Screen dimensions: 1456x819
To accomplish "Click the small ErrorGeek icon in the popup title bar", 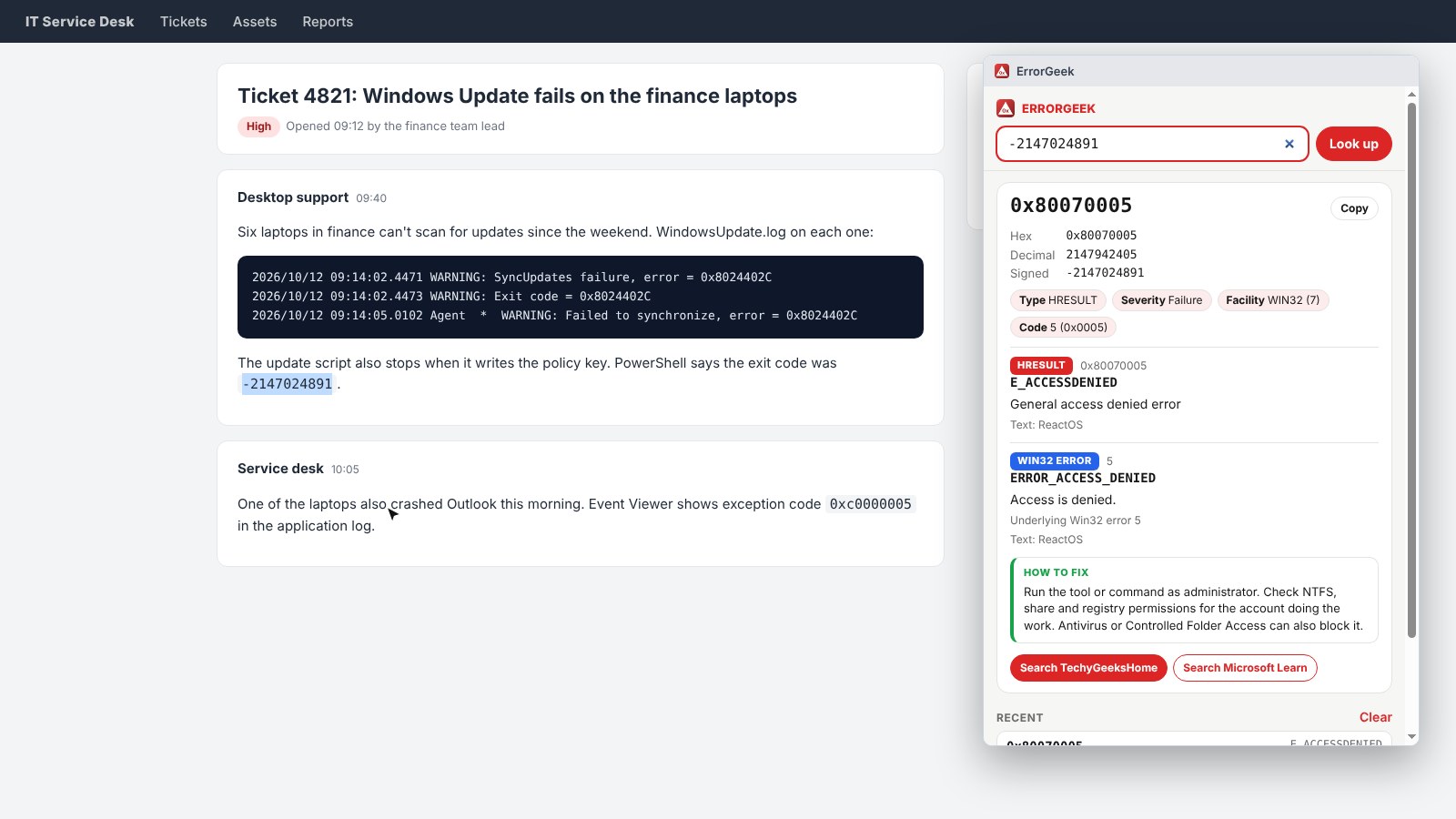I will pos(1002,71).
